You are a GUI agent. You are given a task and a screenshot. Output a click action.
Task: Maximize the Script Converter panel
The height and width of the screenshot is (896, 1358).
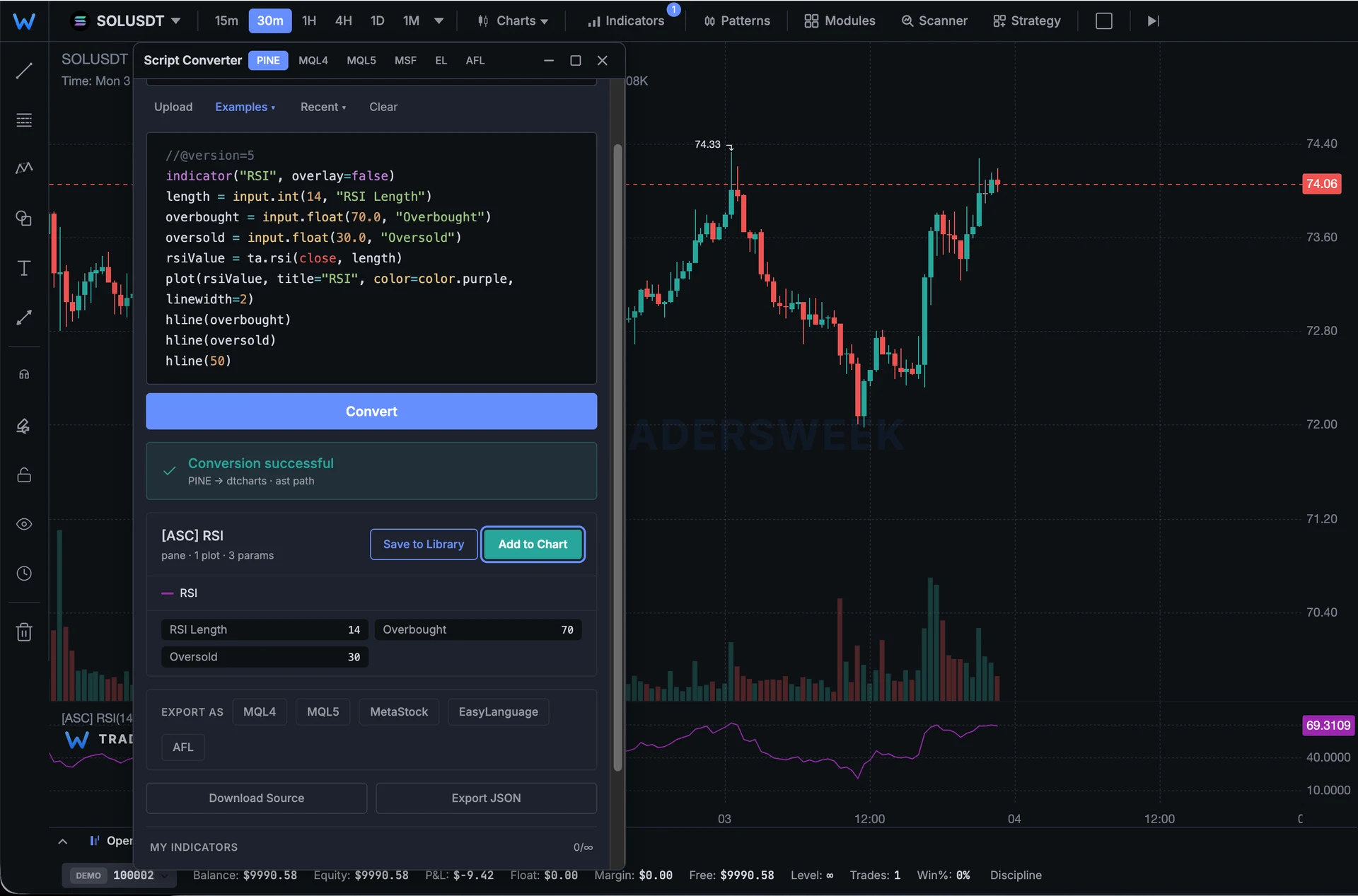pos(576,61)
